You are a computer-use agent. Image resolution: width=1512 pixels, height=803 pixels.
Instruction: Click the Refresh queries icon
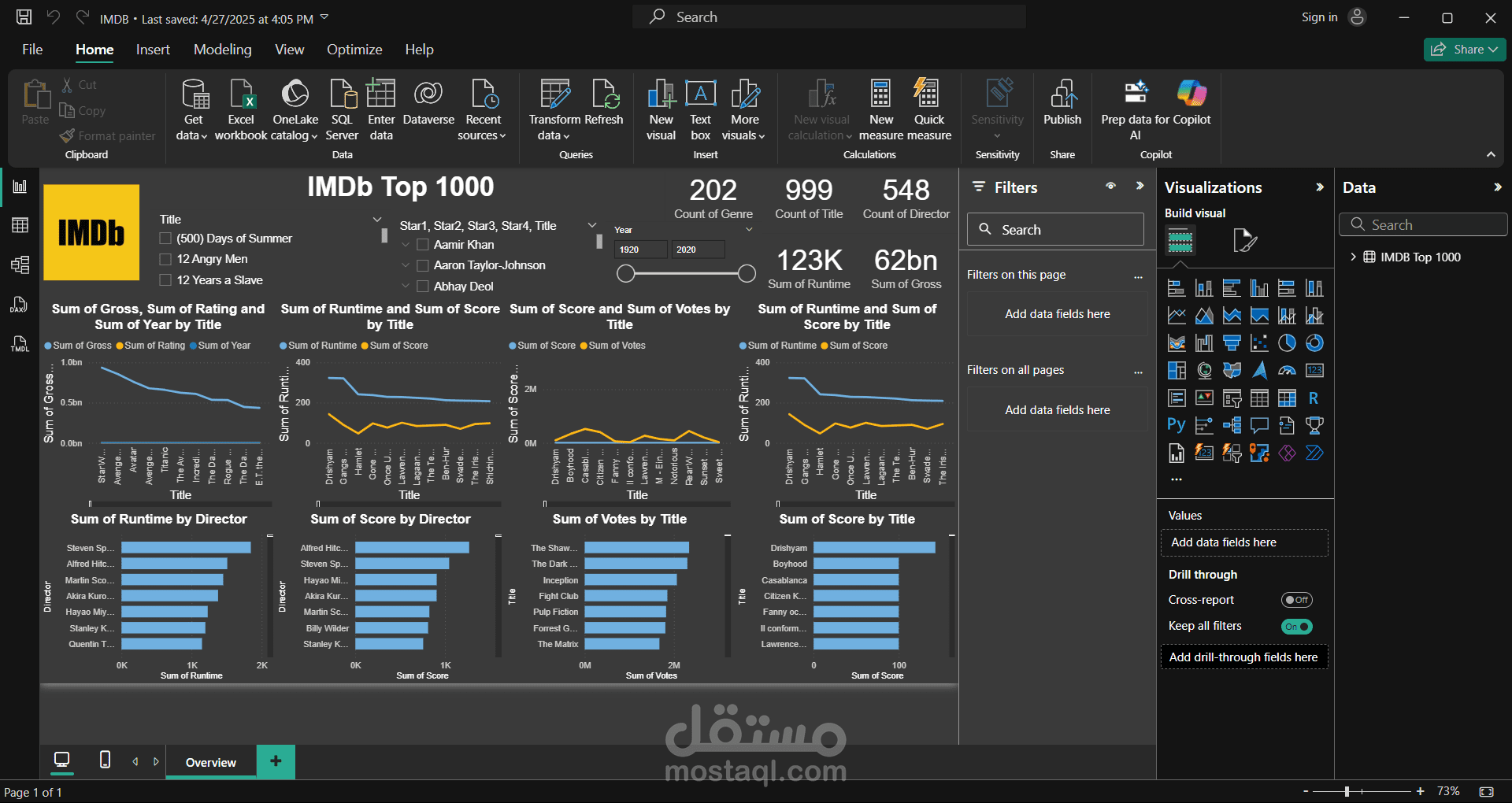[605, 94]
